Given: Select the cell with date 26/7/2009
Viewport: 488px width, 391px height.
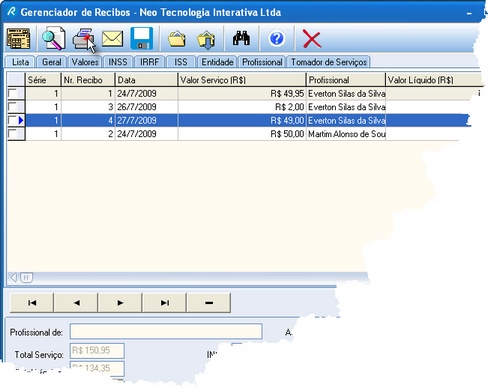Looking at the screenshot, I should [x=146, y=107].
